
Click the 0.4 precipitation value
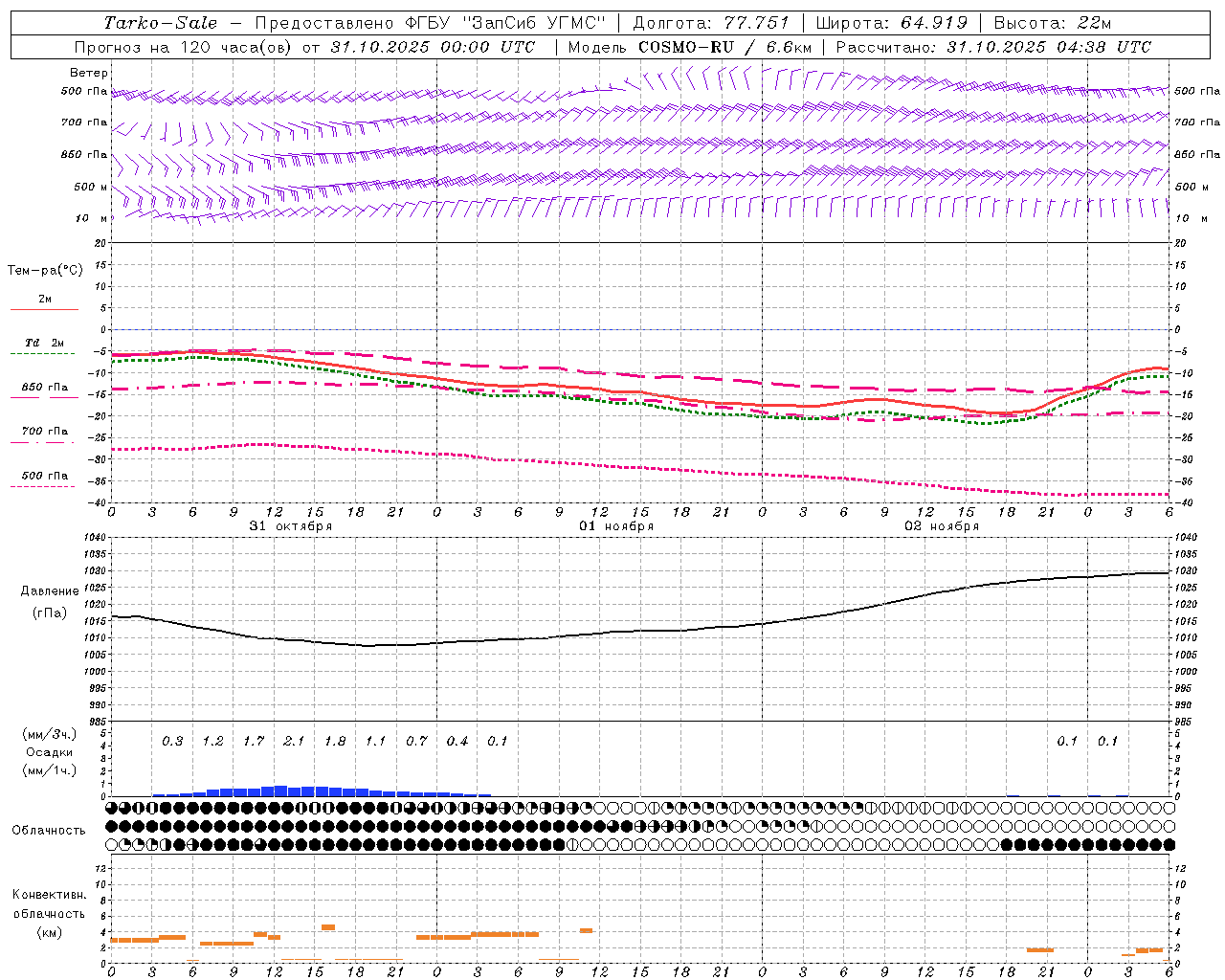(457, 742)
